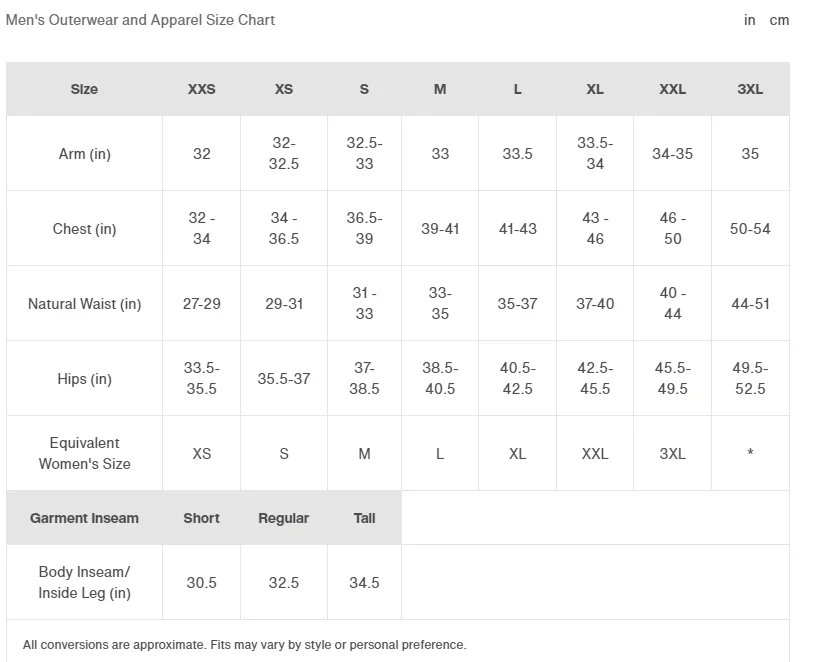The height and width of the screenshot is (662, 830).
Task: Click the Regular inseam column header
Action: coord(284,518)
